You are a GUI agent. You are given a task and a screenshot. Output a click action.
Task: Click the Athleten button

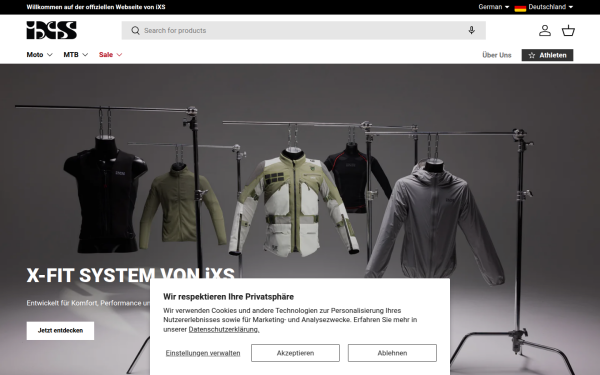[547, 55]
